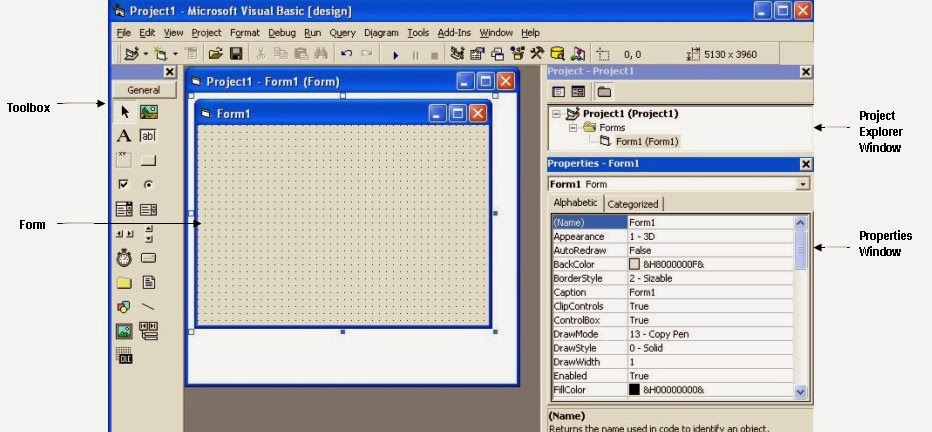
Task: Open the Add-Ins menu
Action: click(454, 33)
